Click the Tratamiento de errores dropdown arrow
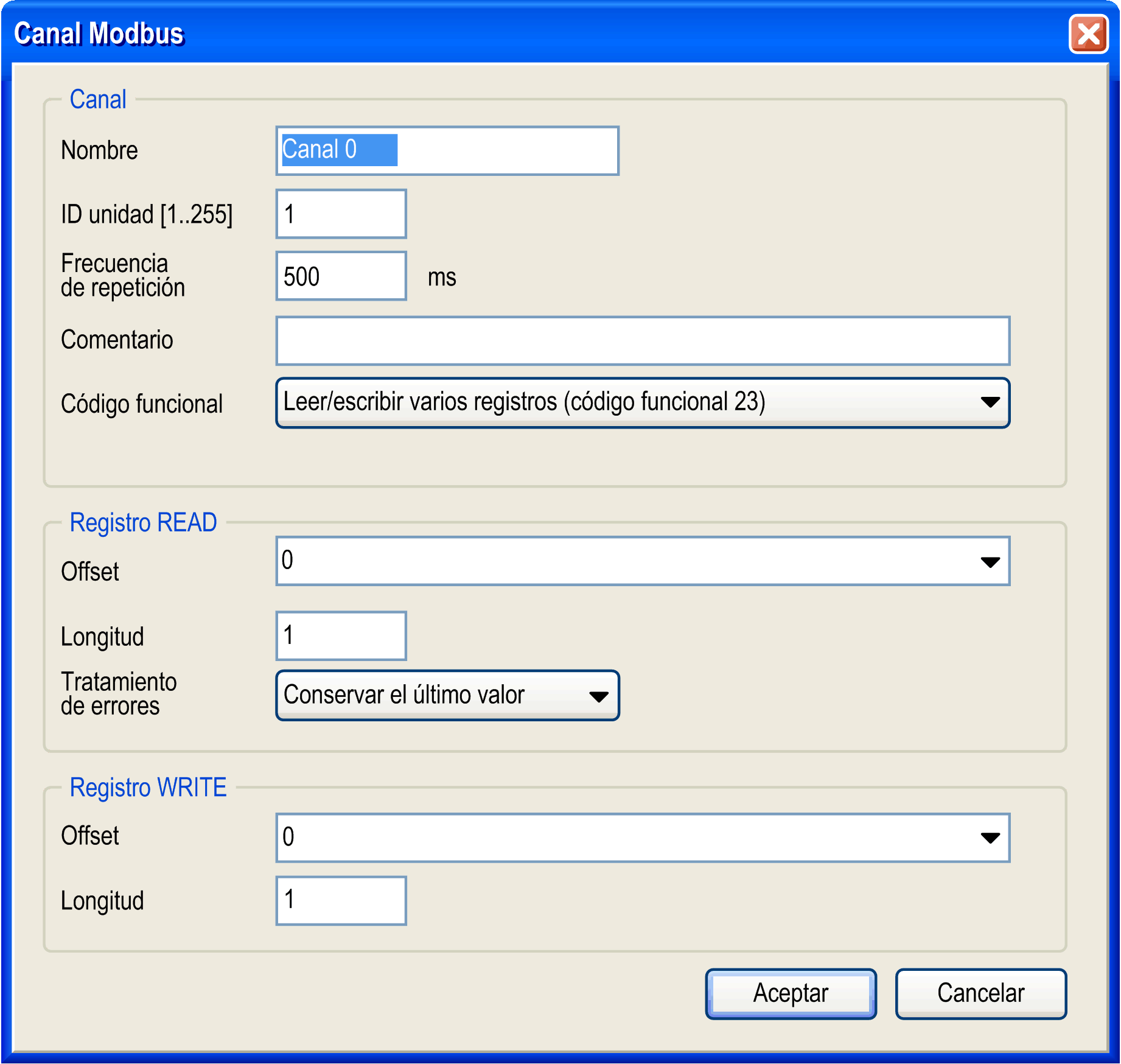Image resolution: width=1121 pixels, height=1064 pixels. click(601, 696)
